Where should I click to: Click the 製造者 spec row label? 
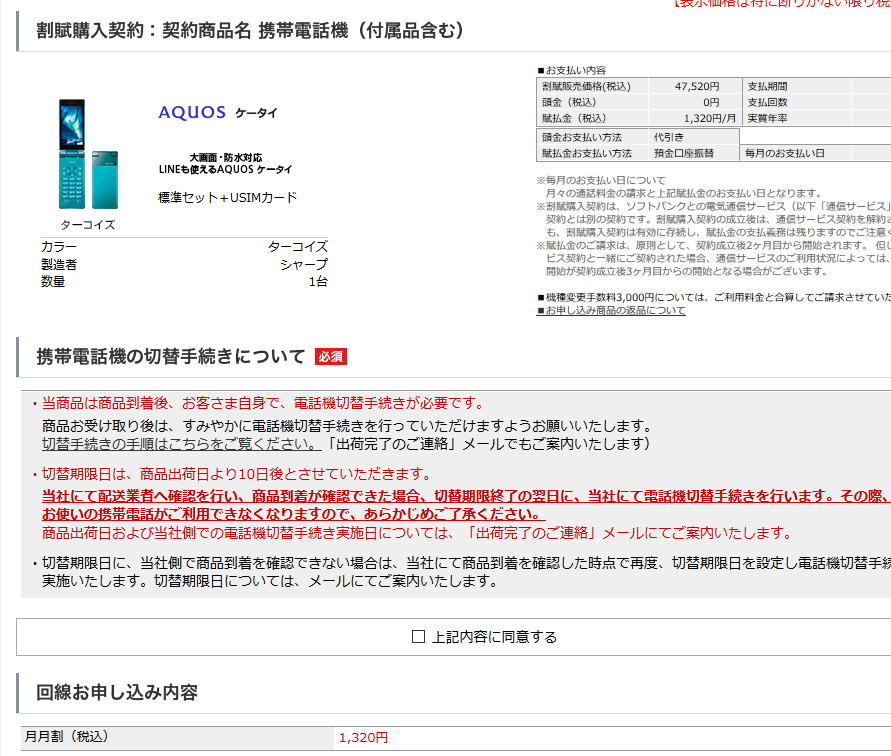59,264
